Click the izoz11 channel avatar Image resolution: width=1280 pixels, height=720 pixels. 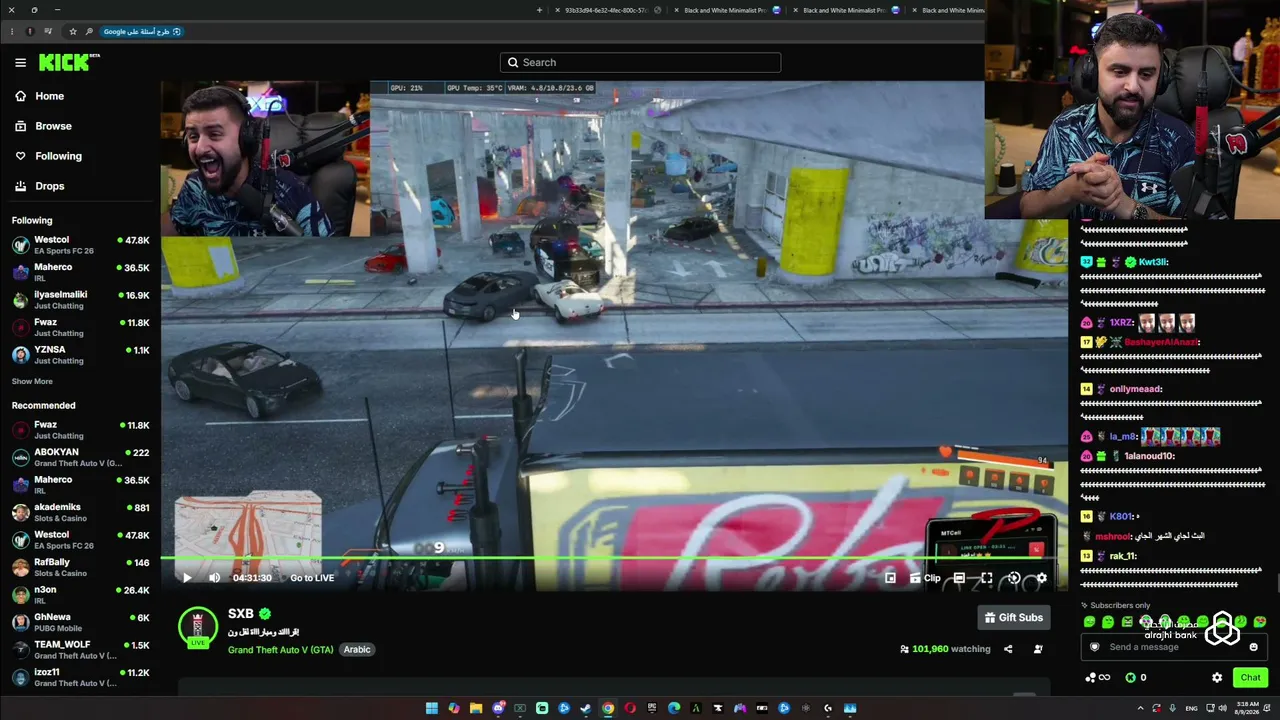tap(20, 677)
